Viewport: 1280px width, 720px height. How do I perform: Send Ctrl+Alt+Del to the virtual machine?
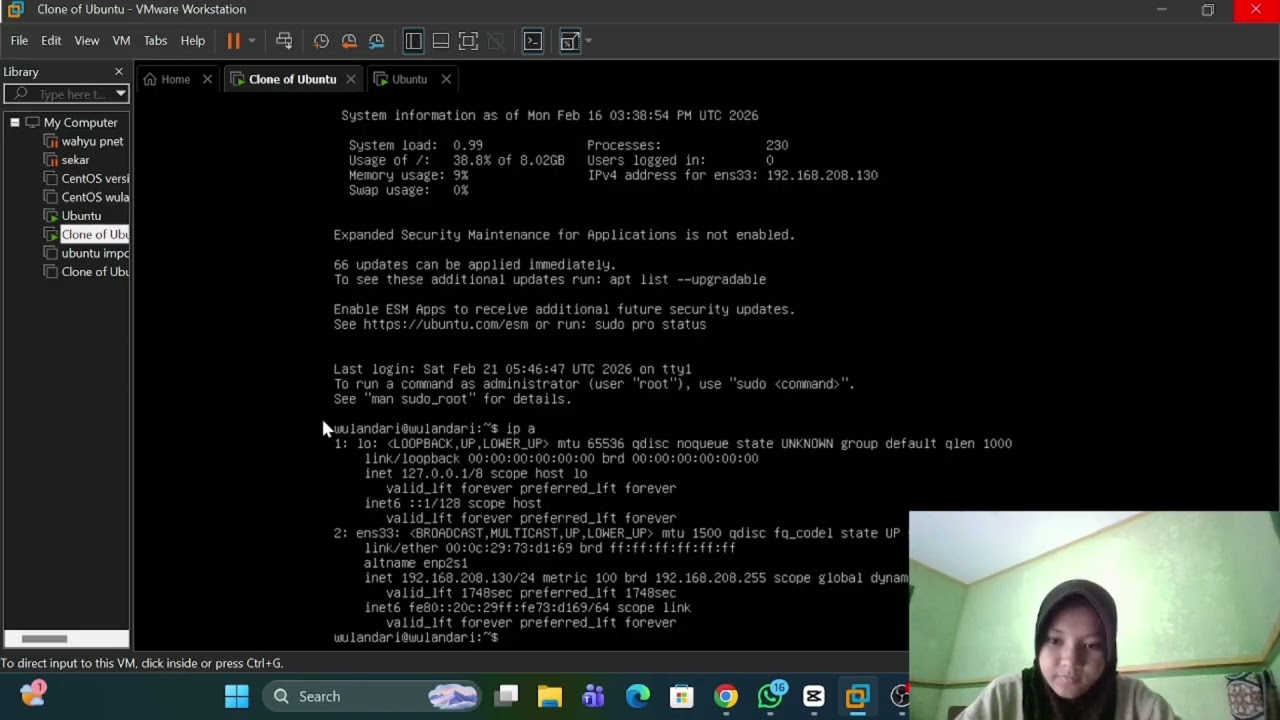click(284, 41)
